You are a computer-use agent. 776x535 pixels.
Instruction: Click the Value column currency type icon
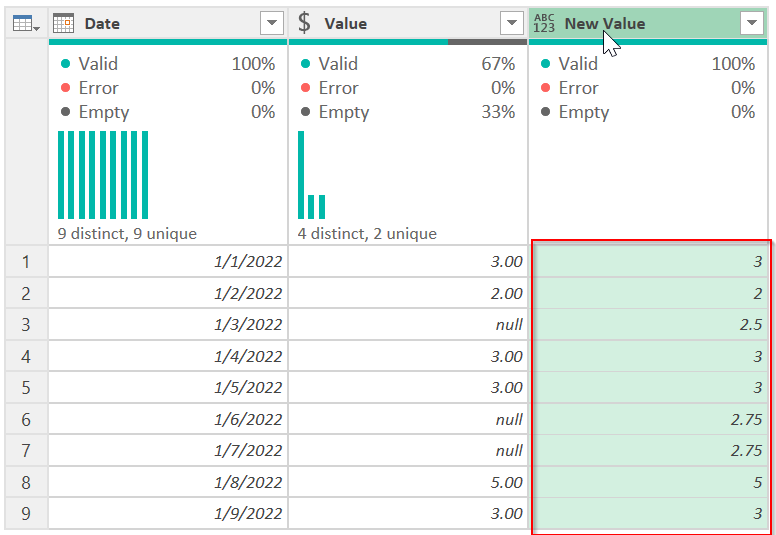pyautogui.click(x=304, y=23)
